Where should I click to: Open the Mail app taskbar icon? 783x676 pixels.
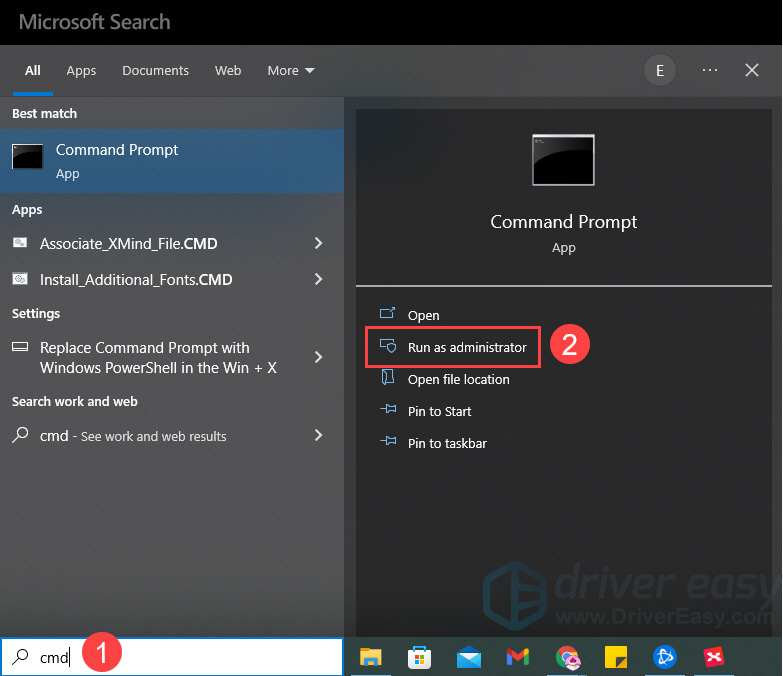[469, 657]
